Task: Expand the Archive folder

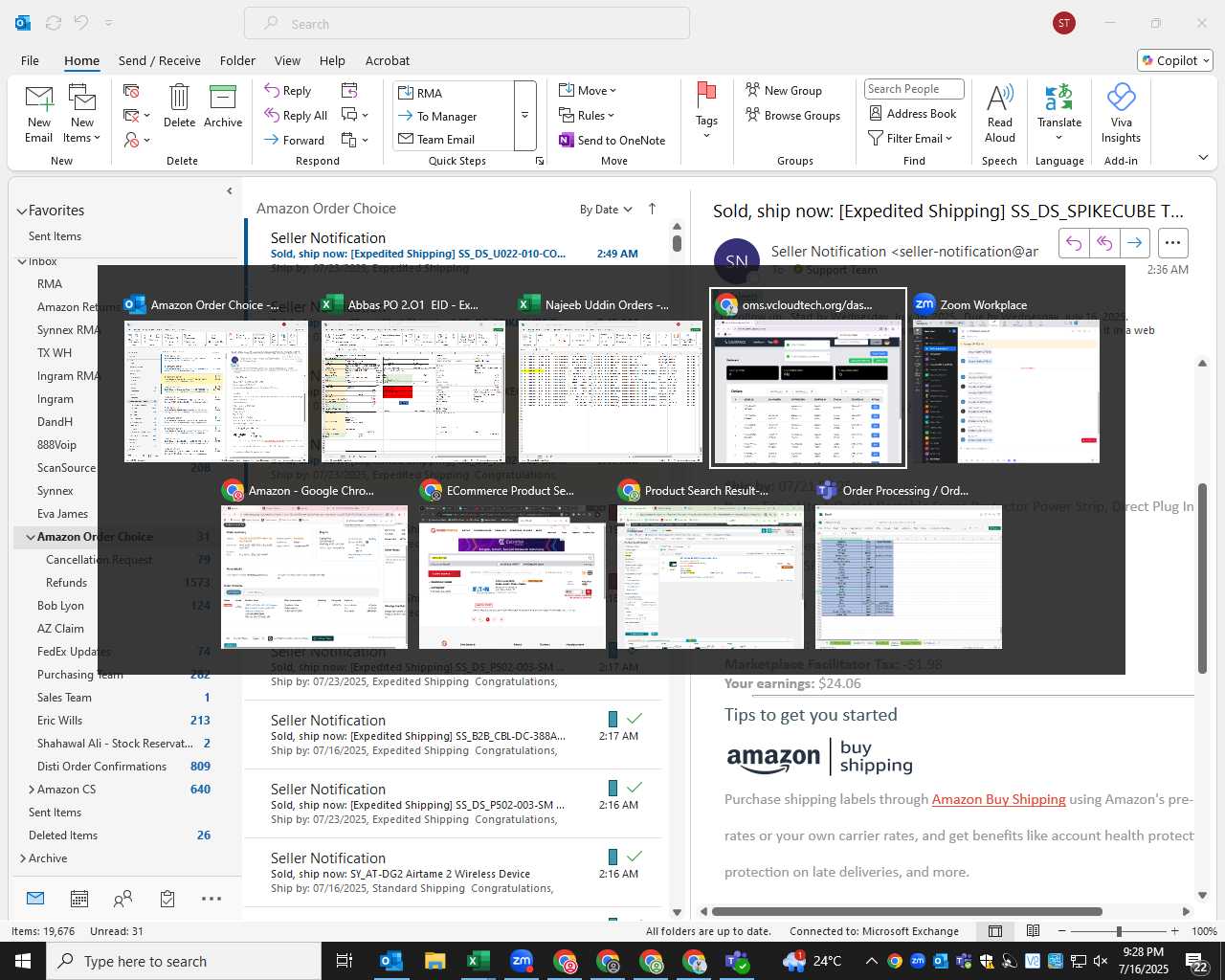Action: tap(23, 858)
